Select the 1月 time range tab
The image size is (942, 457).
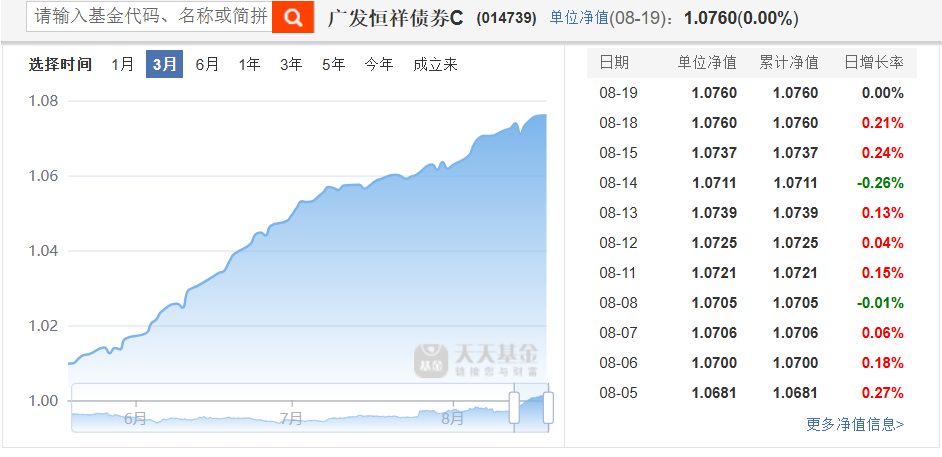[x=123, y=64]
